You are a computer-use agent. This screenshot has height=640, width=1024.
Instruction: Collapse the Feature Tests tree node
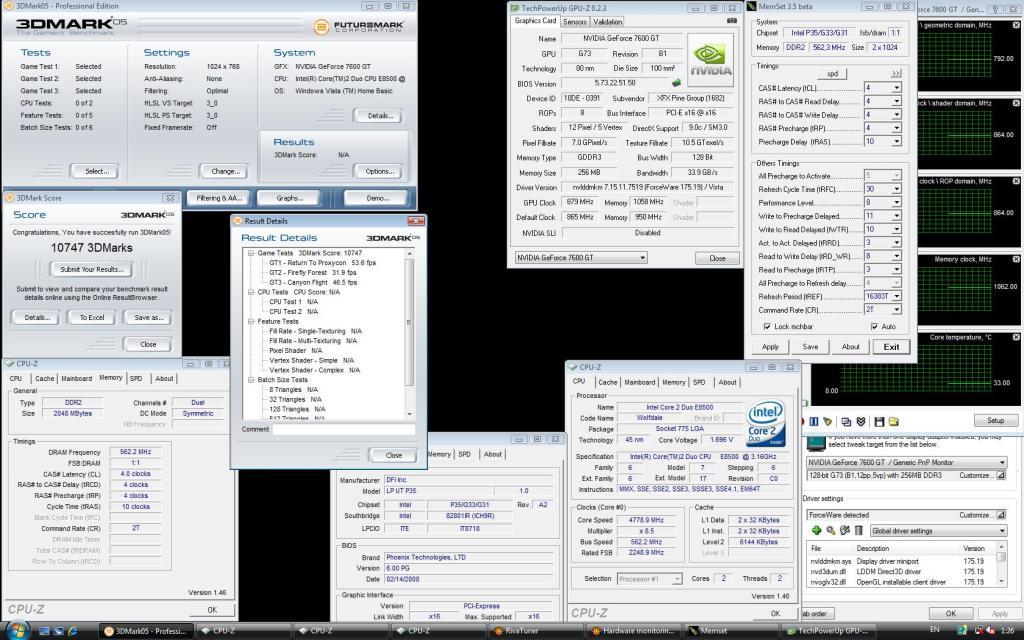[251, 321]
